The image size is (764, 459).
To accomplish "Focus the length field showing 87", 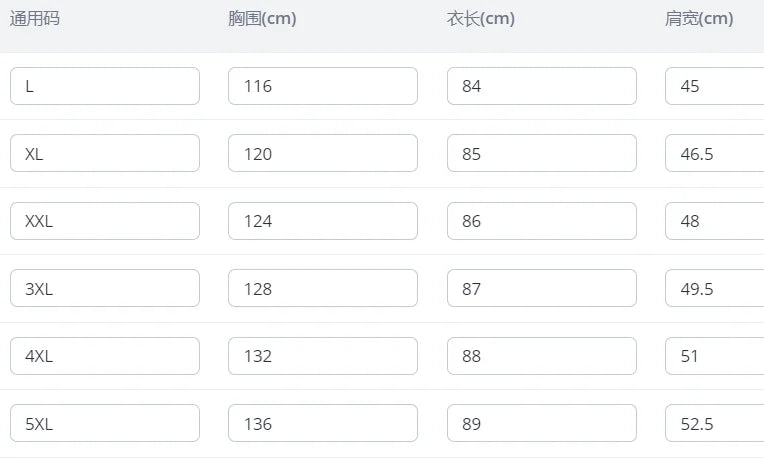I will coord(541,289).
